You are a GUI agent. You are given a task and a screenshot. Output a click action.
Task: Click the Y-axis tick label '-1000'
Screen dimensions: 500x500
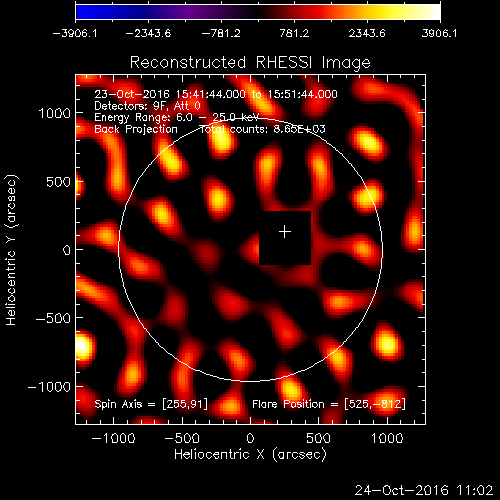pos(49,387)
